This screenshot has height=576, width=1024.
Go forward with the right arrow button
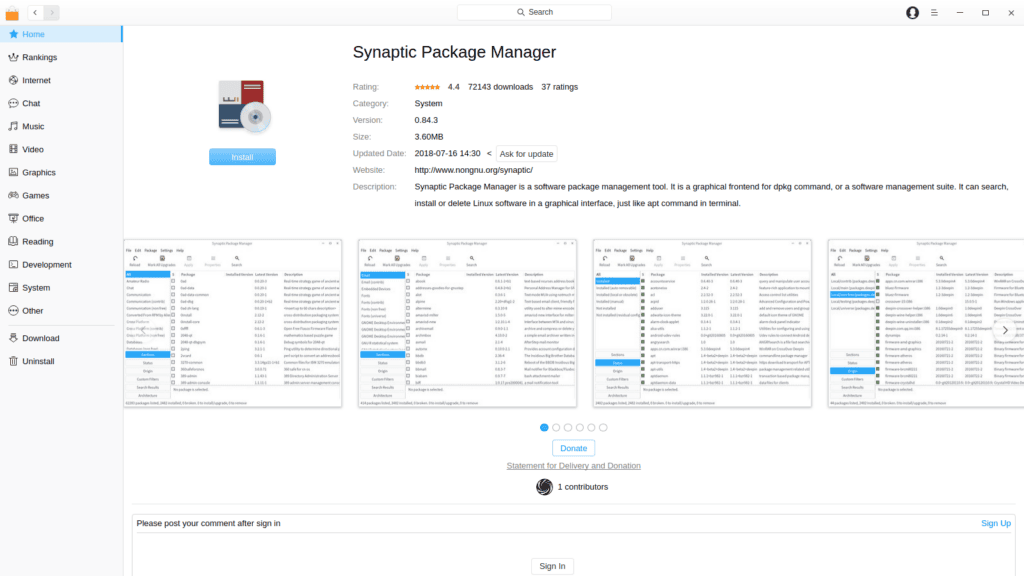(x=52, y=12)
